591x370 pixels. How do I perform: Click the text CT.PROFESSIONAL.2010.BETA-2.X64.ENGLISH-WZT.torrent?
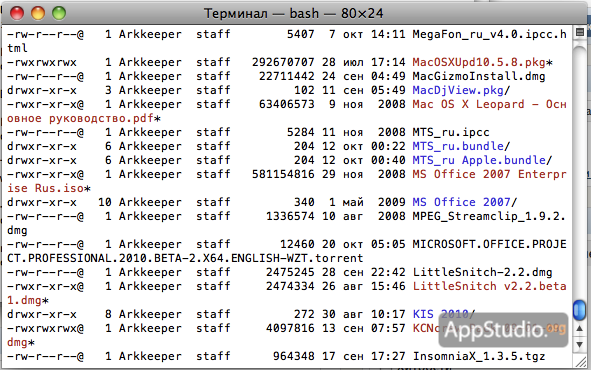pos(185,258)
